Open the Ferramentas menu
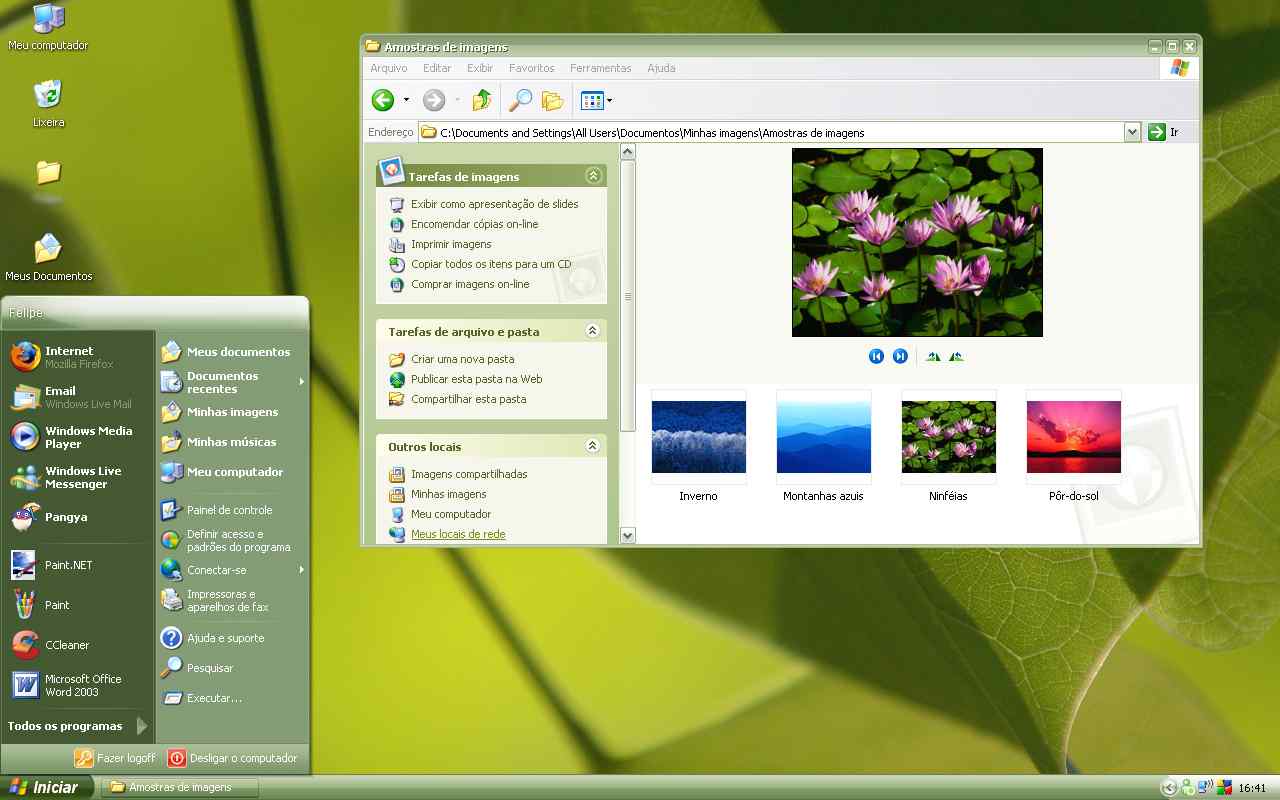 tap(601, 68)
